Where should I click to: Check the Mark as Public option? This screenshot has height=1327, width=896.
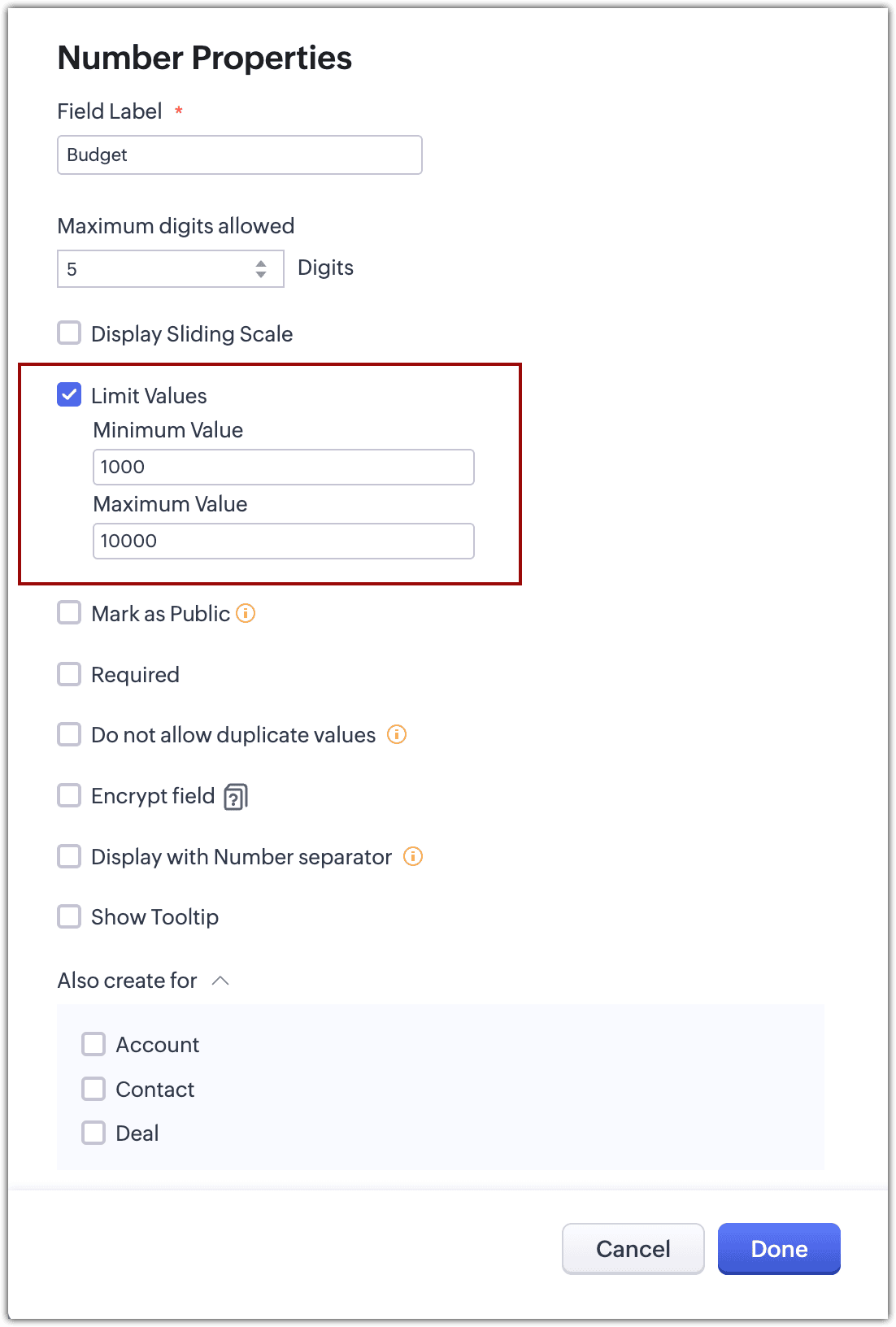[x=69, y=613]
